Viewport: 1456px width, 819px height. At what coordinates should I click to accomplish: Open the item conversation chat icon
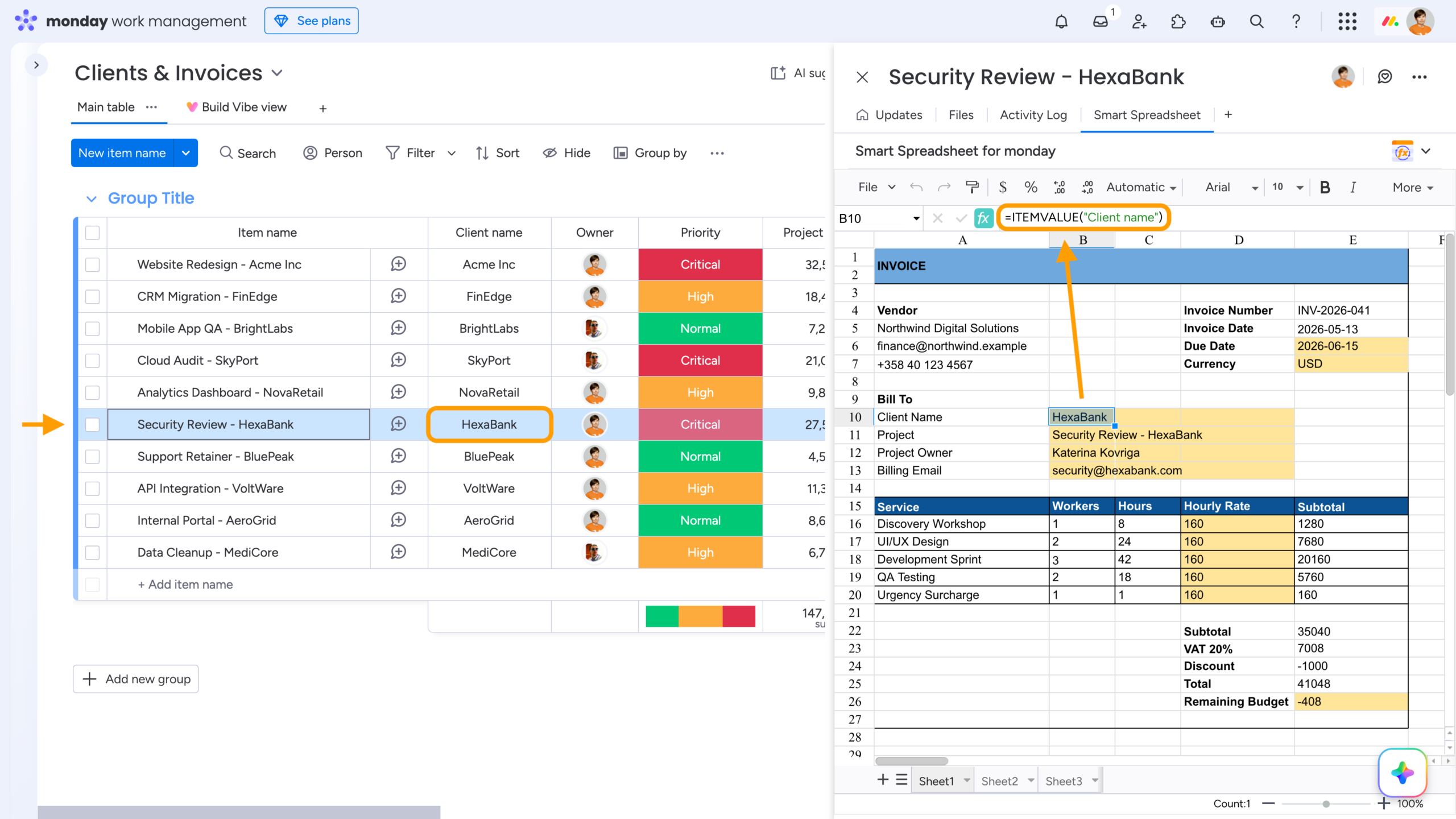click(1385, 77)
